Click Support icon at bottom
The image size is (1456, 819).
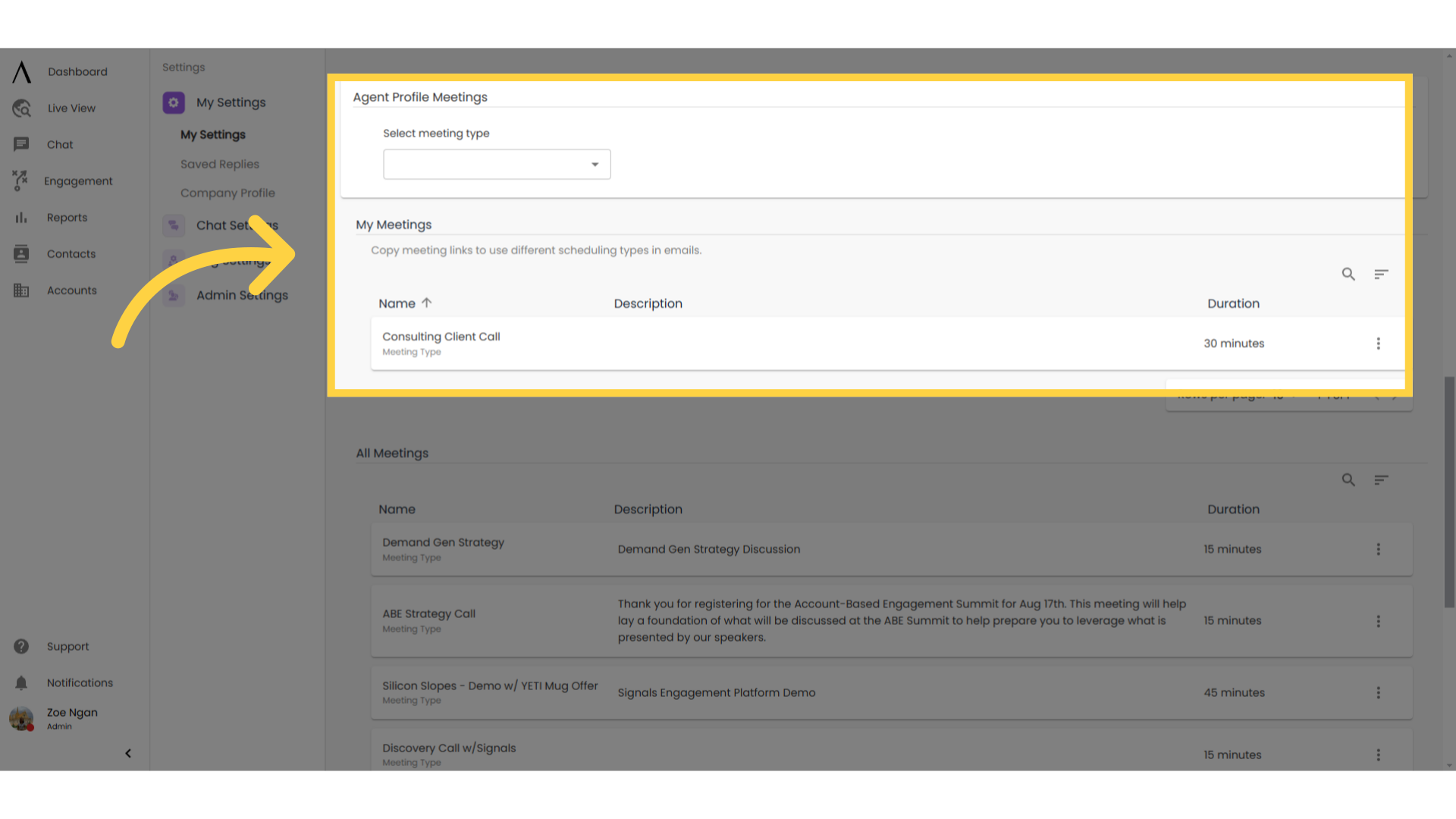(21, 646)
